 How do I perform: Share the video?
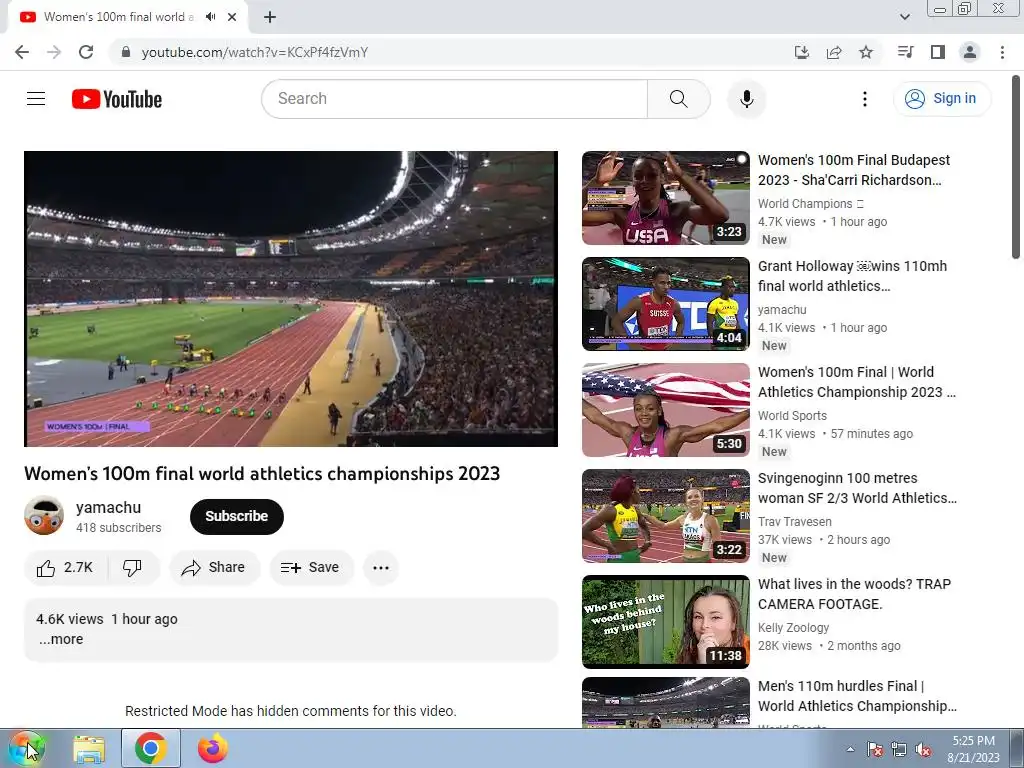(214, 568)
